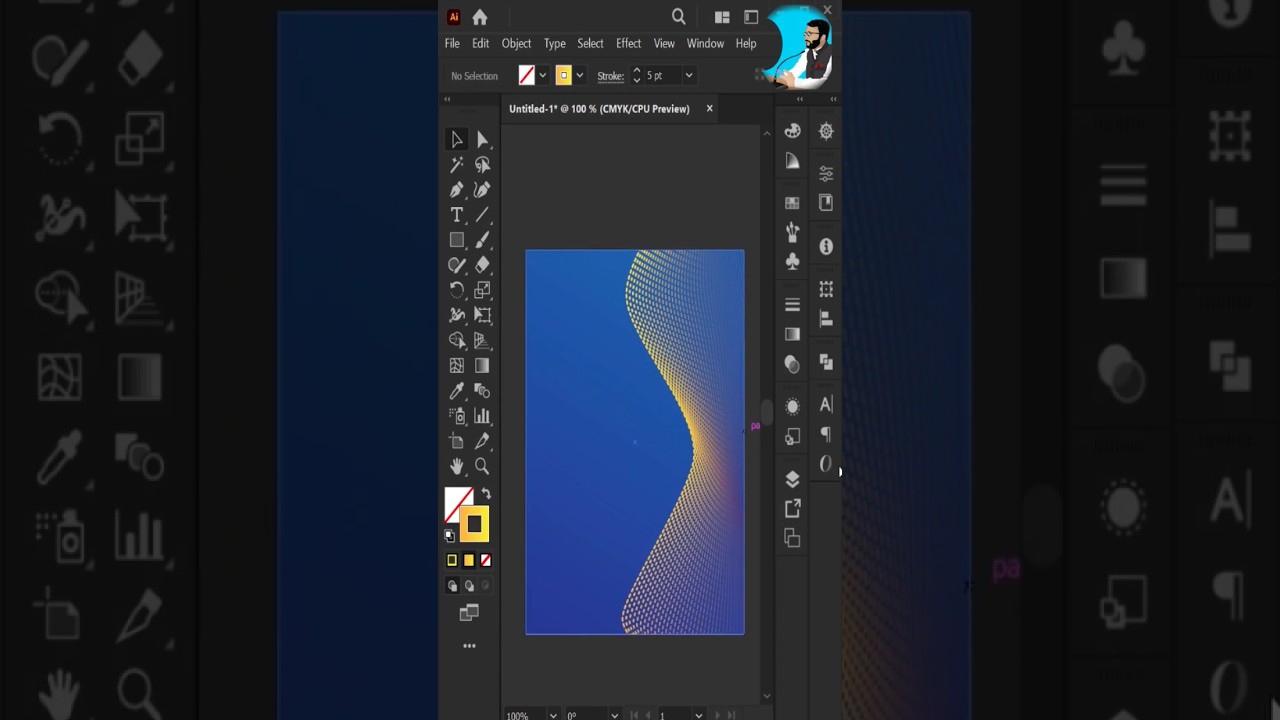Choose the Perspective Grid tool

[482, 340]
